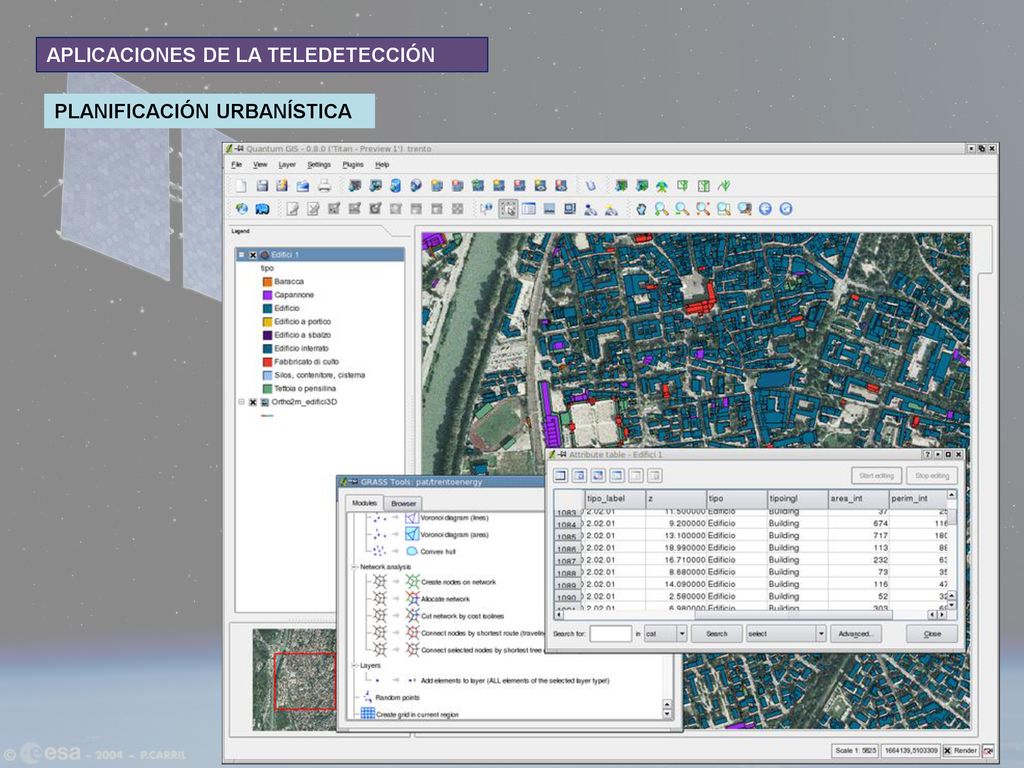Click 'Connect nodes by shortest route' module

pyautogui.click(x=483, y=633)
